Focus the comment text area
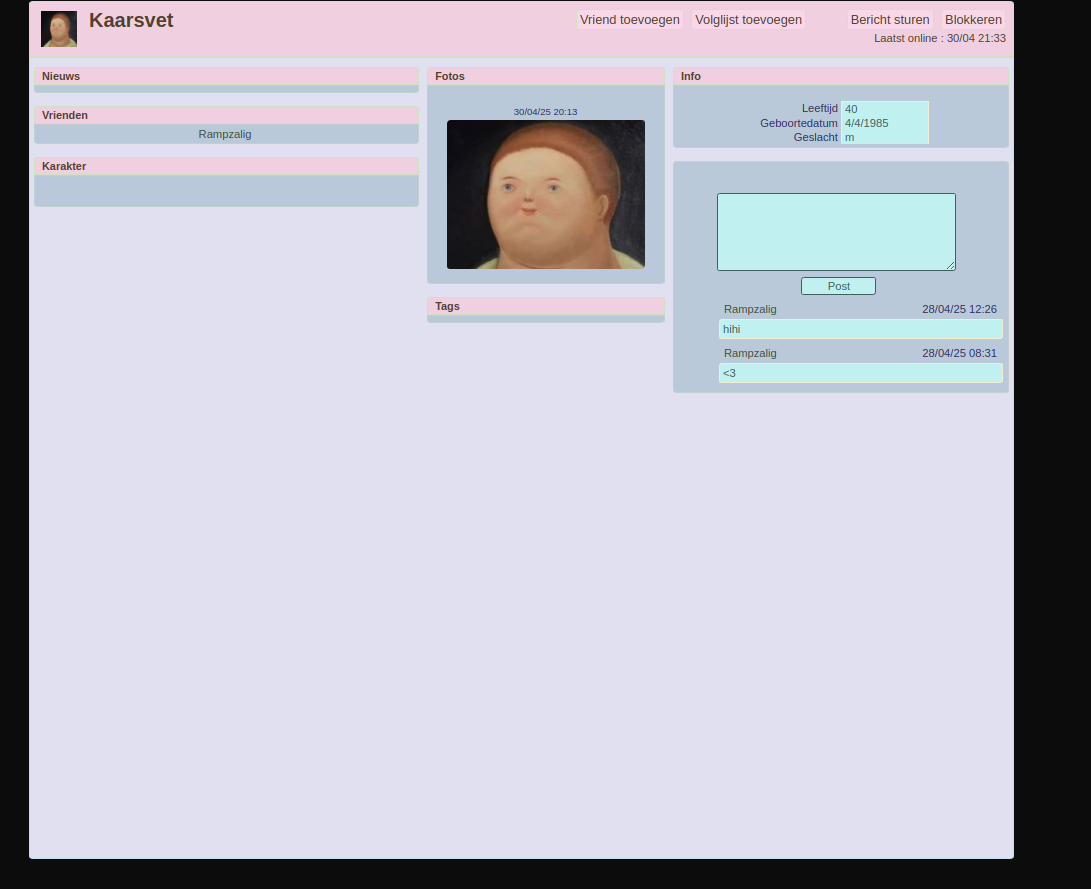Screen dimensions: 1091x889 coord(836,232)
